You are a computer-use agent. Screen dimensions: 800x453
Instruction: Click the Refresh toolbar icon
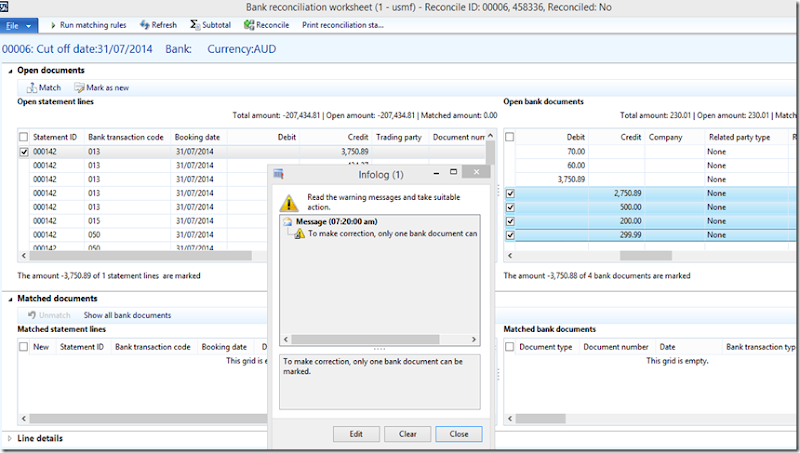click(145, 25)
